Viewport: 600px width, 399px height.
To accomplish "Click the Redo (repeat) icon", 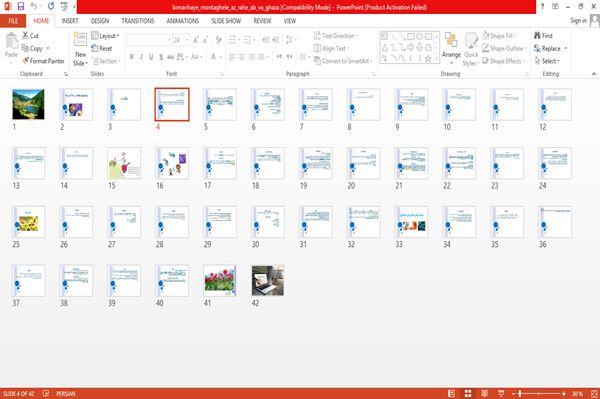I will point(51,6).
